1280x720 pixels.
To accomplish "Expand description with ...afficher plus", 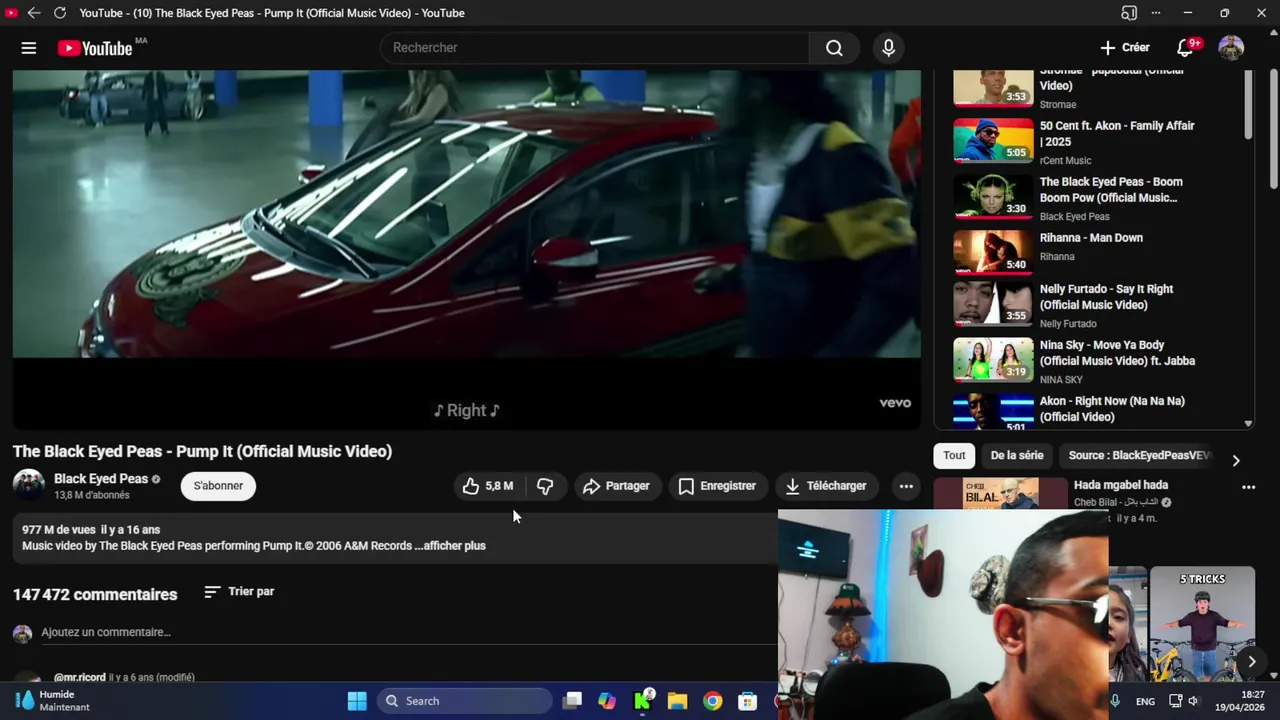I will (454, 546).
